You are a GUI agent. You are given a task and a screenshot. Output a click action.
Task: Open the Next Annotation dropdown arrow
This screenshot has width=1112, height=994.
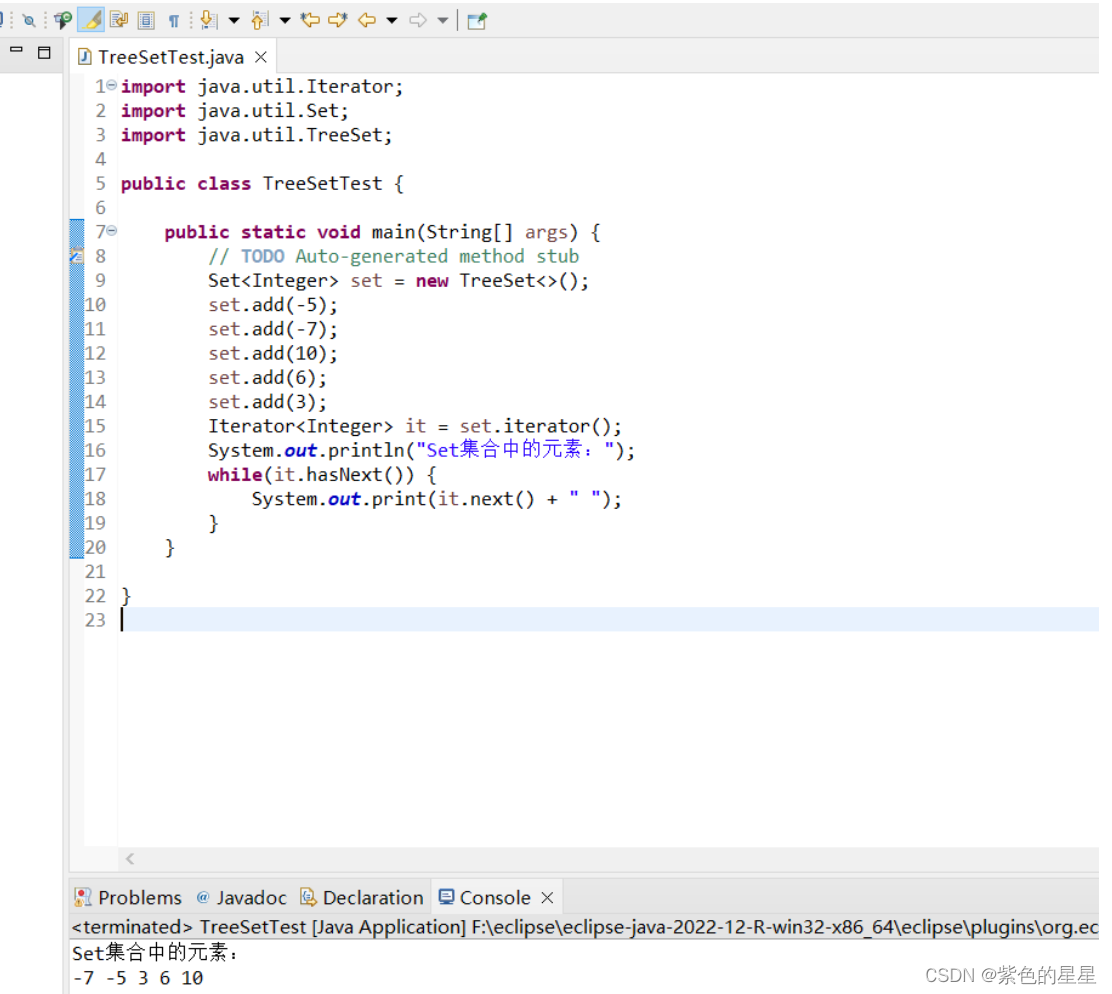tap(233, 21)
